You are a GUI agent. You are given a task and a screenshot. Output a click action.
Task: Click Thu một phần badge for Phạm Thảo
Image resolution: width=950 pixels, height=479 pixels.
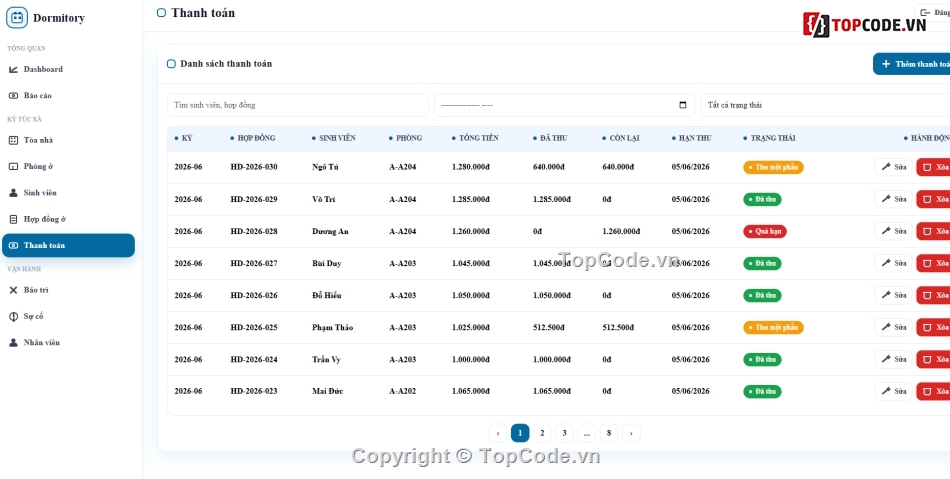coord(773,328)
